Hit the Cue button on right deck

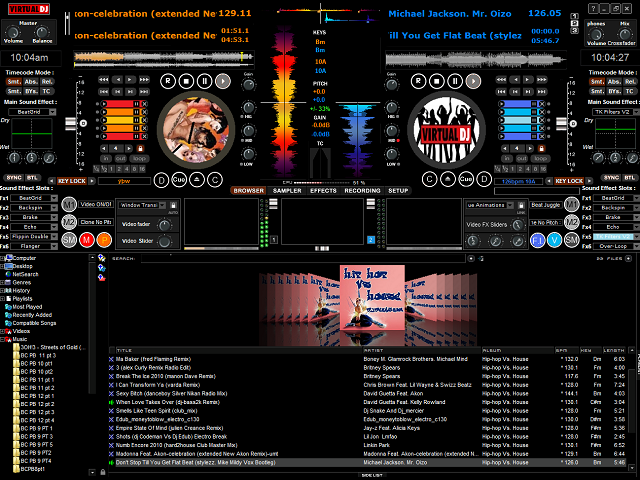pyautogui.click(x=466, y=179)
